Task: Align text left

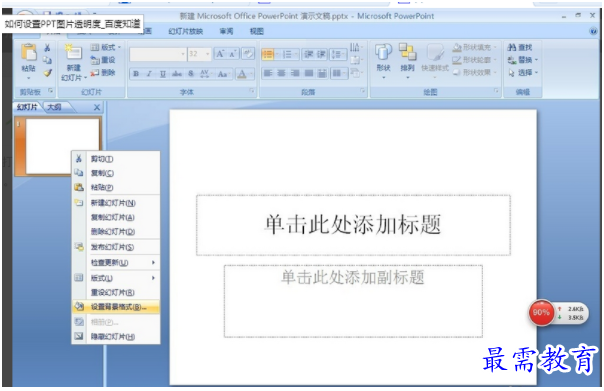Action: 268,73
